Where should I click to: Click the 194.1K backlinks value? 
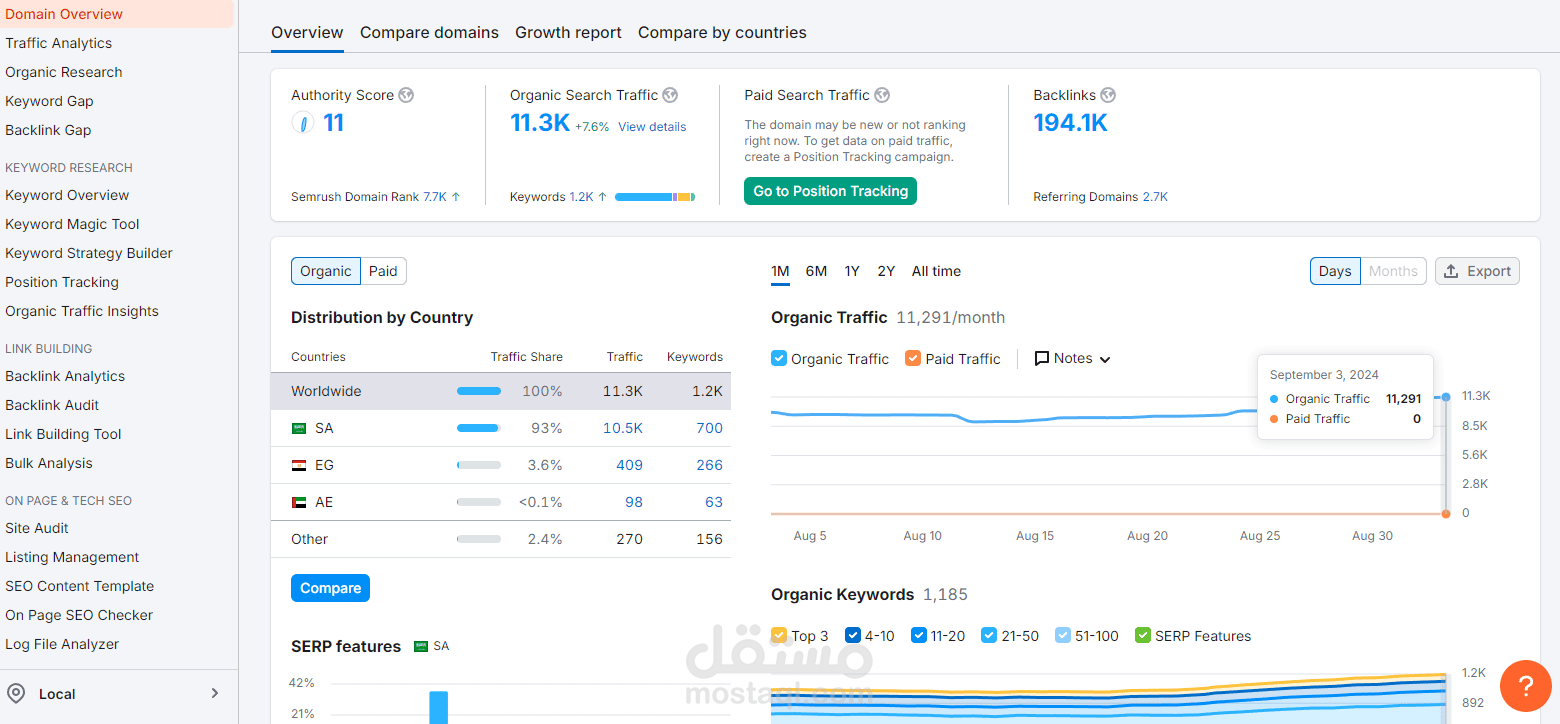[x=1070, y=123]
